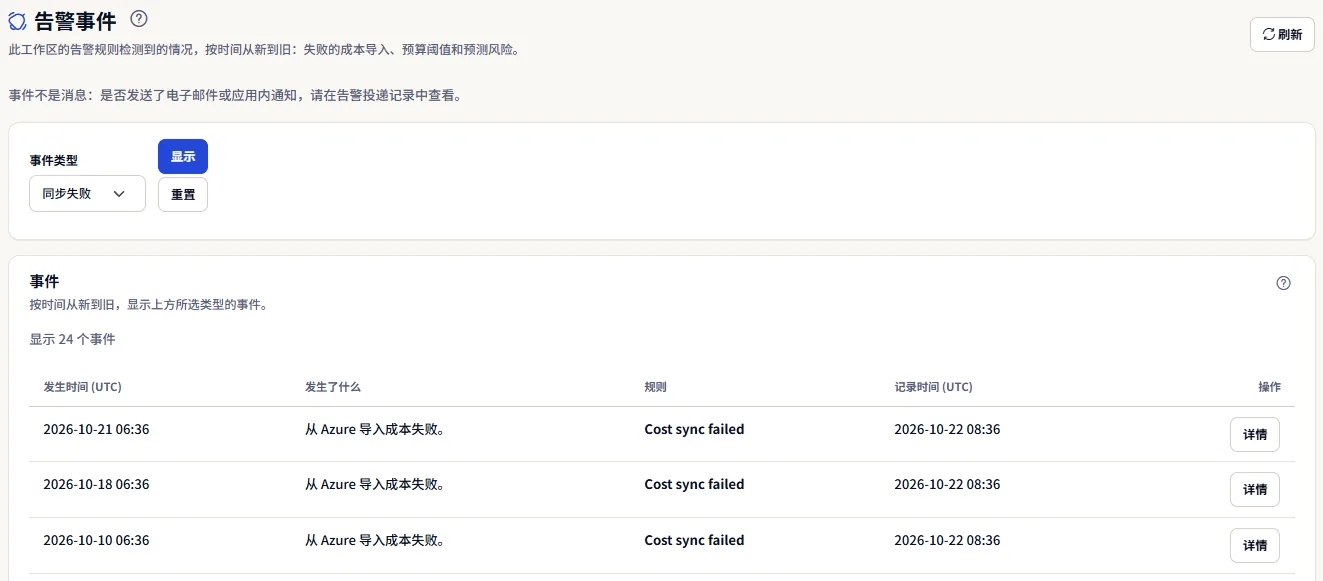Click recorded time 2026-10-22 08:36 in the 2026-10-18 row
Viewport: 1323px width, 581px height.
point(947,485)
